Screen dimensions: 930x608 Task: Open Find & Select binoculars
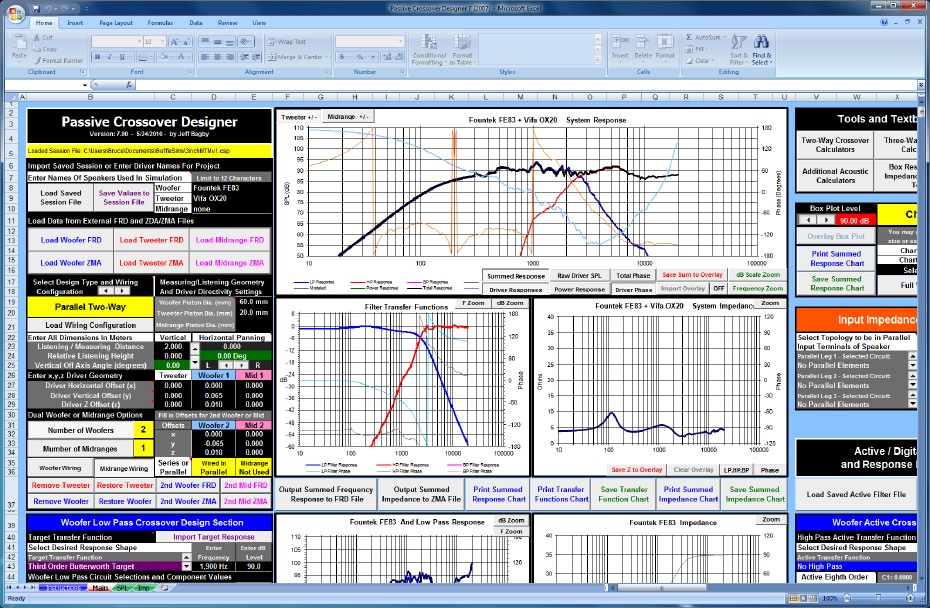[762, 42]
